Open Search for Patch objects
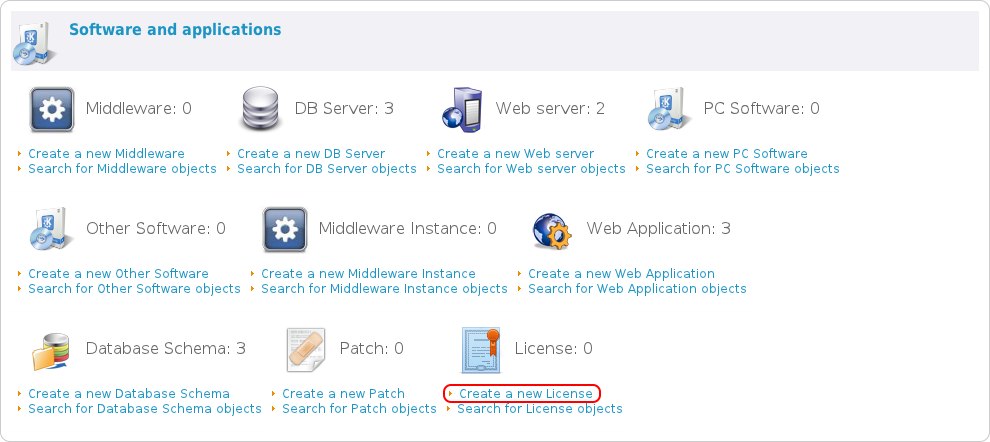The image size is (990, 442). click(359, 409)
